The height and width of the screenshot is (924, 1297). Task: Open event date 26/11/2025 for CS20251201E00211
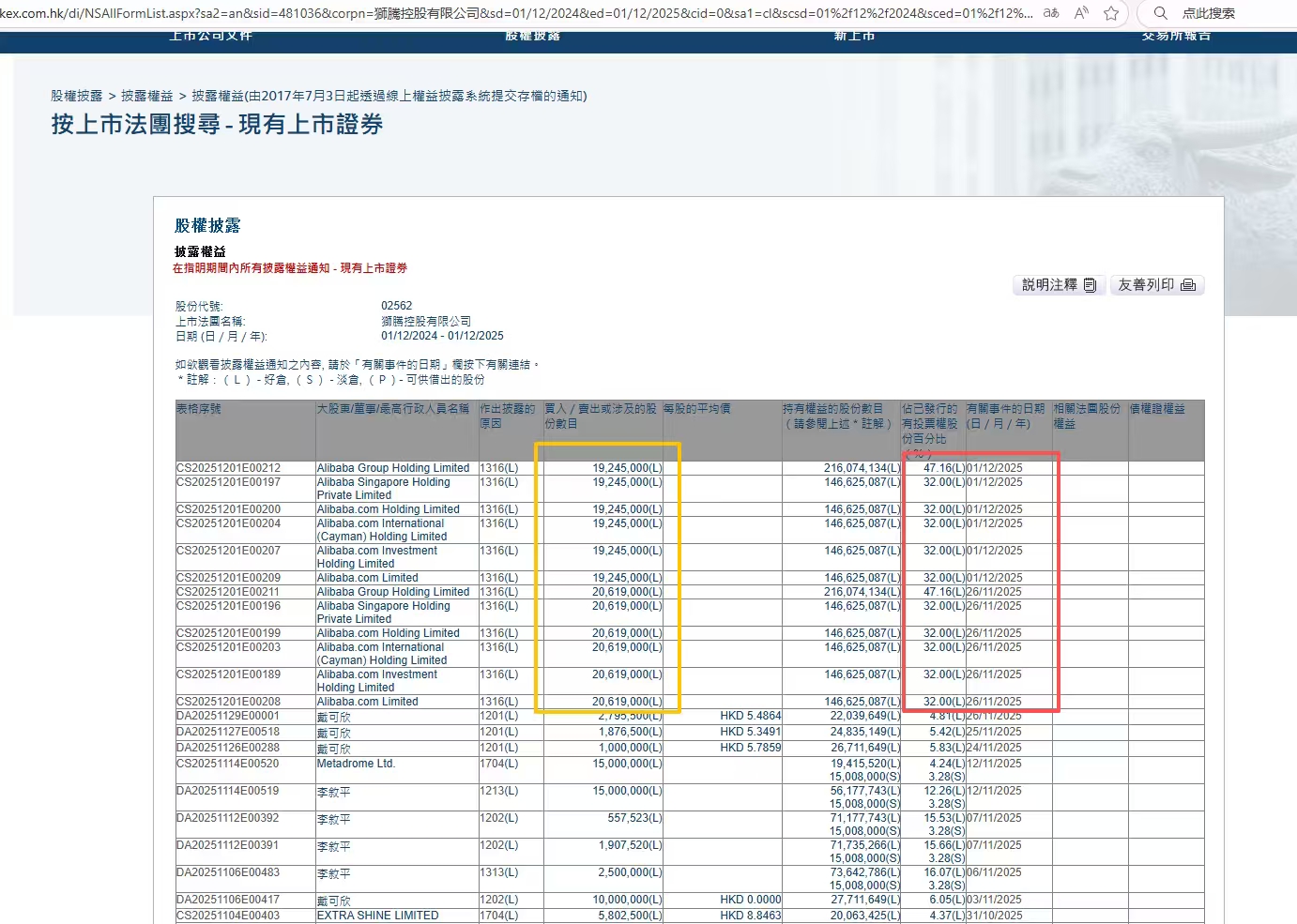[995, 592]
